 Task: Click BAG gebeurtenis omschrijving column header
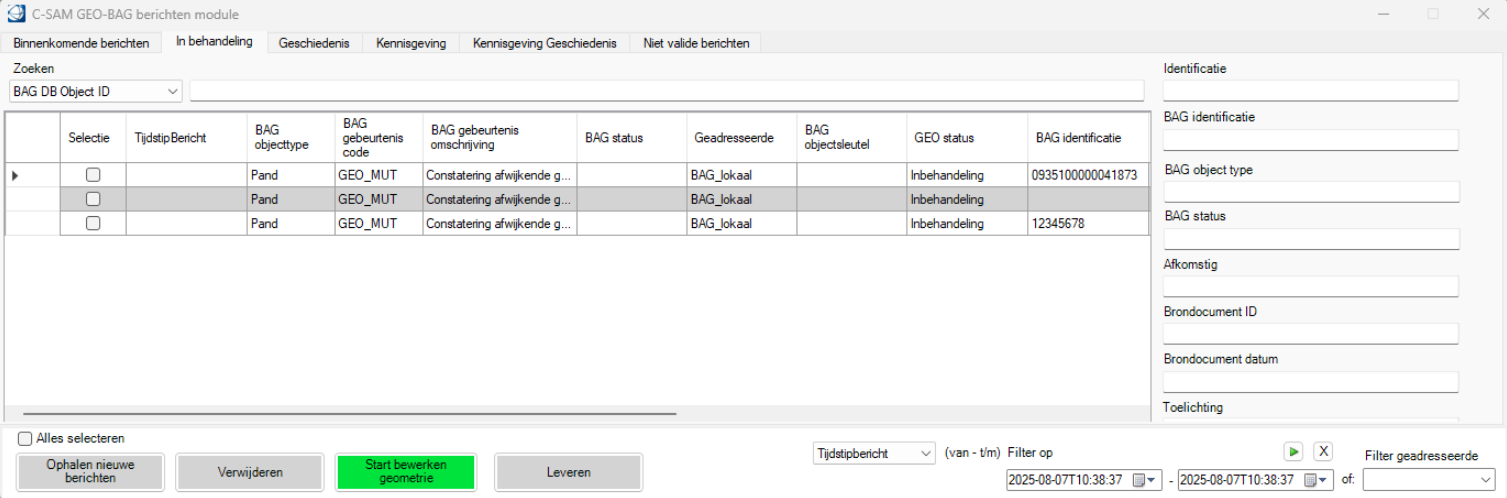(x=500, y=138)
